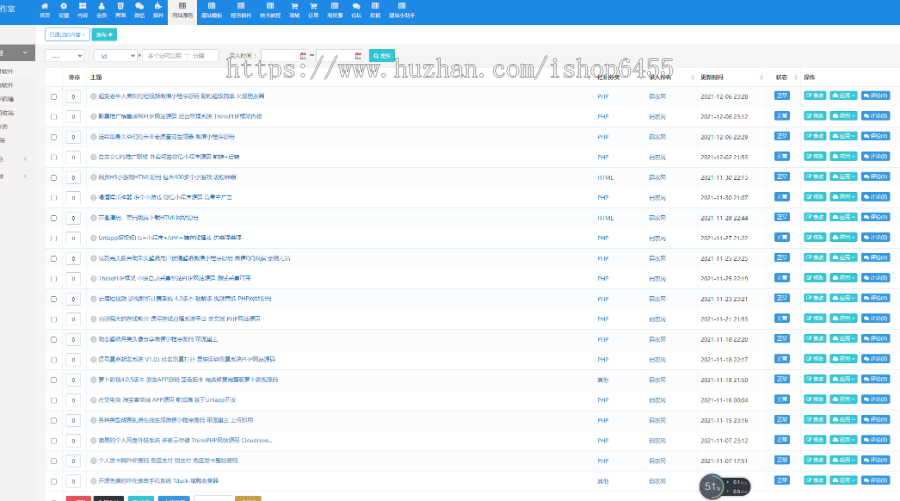
Task: Open the start-date calendar icon
Action: point(303,56)
